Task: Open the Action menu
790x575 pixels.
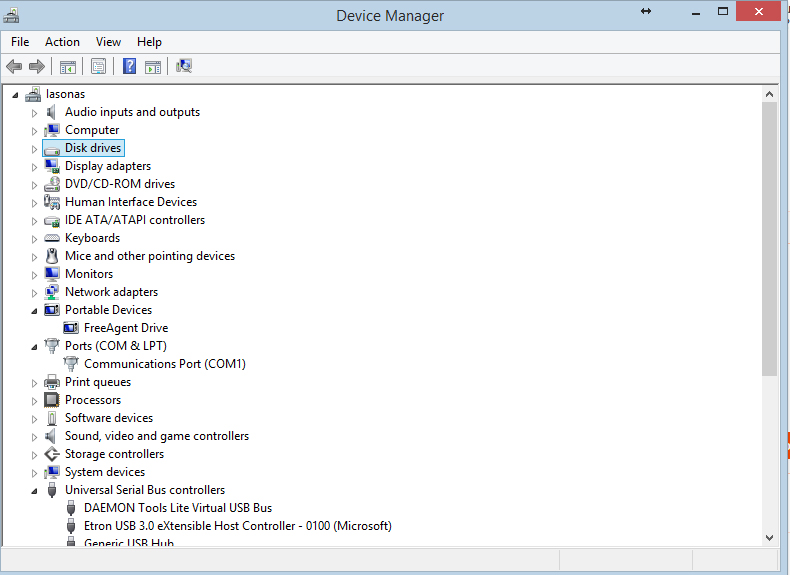Action: click(62, 42)
